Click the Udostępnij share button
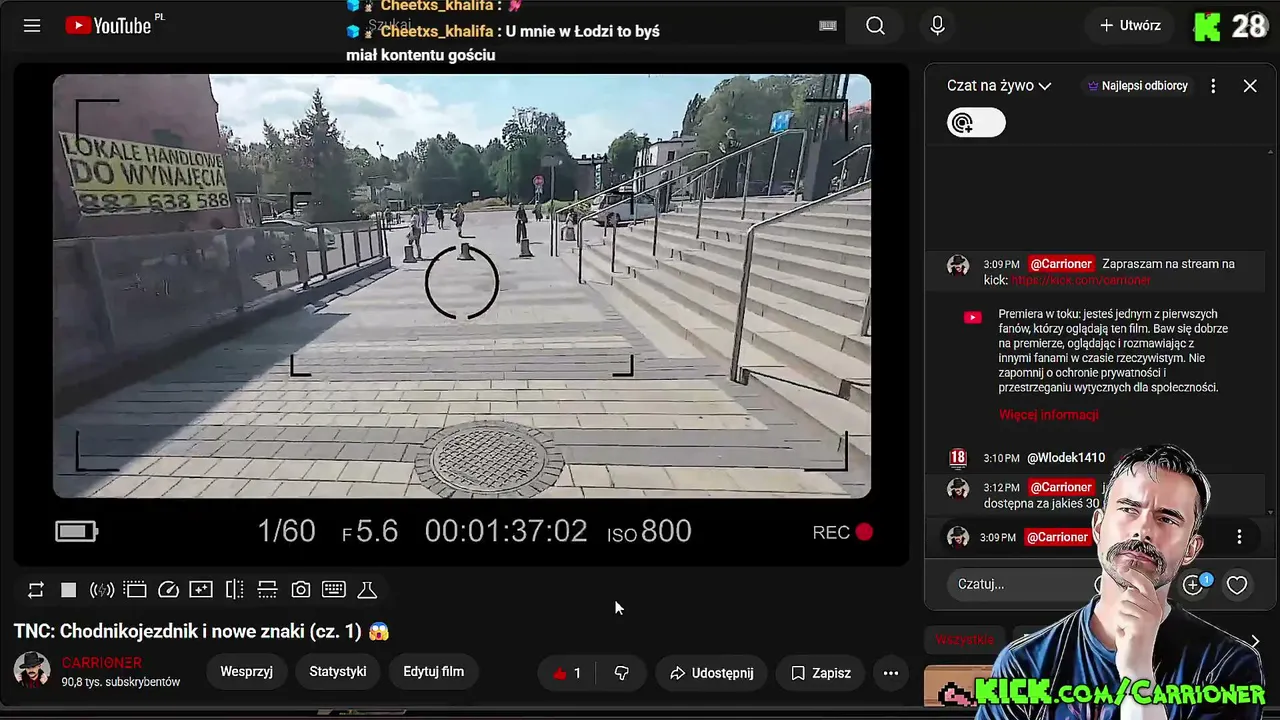Viewport: 1280px width, 720px height. click(711, 673)
